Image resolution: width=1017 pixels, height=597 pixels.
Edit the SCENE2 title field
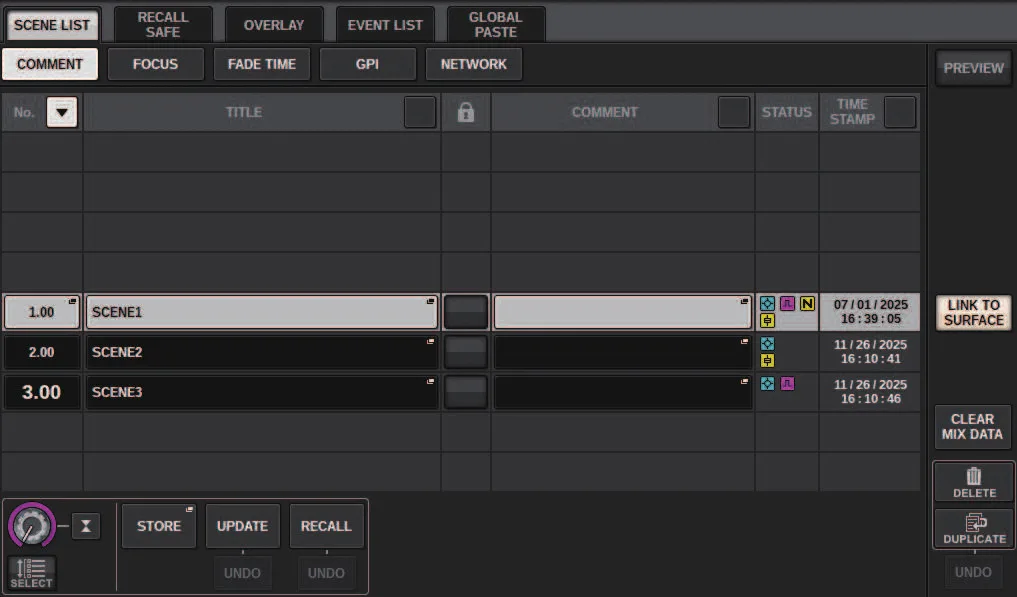(261, 352)
